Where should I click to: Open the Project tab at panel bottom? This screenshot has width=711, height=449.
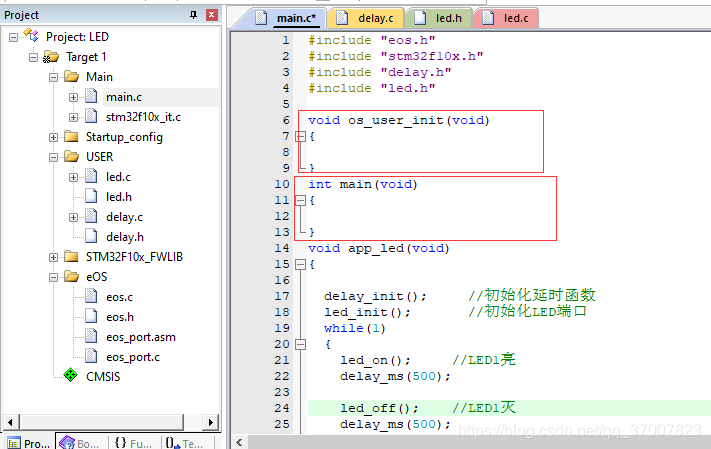coord(29,443)
